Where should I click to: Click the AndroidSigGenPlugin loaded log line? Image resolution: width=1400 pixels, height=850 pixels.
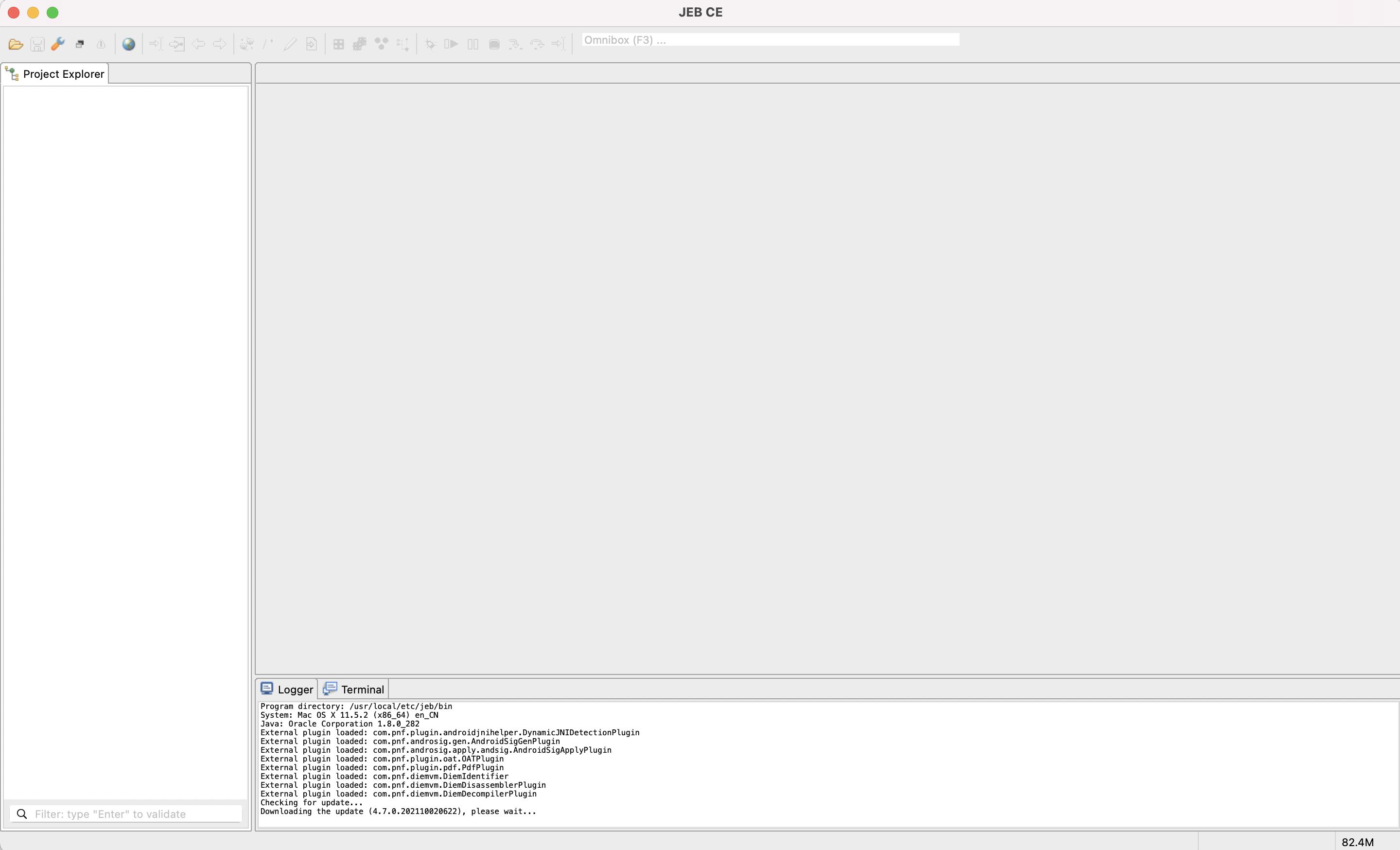pos(410,742)
